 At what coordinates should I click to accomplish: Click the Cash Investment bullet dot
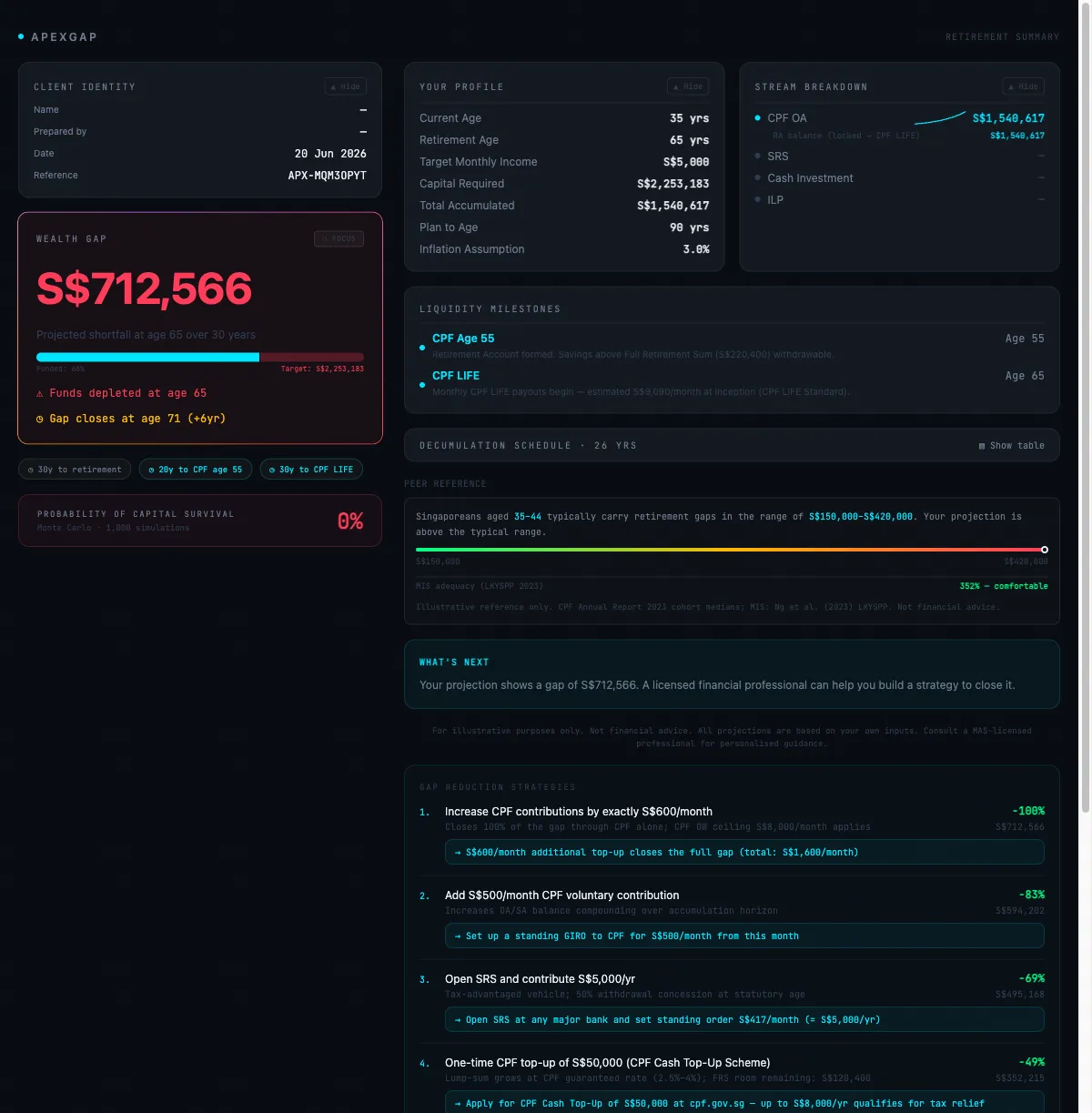758,178
